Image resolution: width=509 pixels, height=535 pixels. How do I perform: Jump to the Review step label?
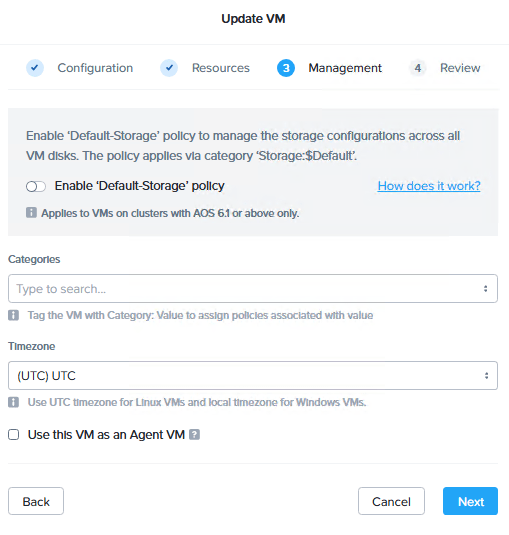pos(460,68)
